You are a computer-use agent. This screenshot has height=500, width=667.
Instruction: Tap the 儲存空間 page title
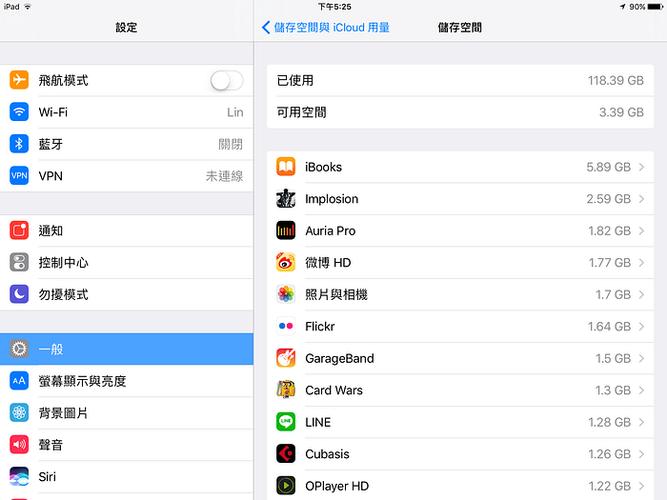pos(460,28)
